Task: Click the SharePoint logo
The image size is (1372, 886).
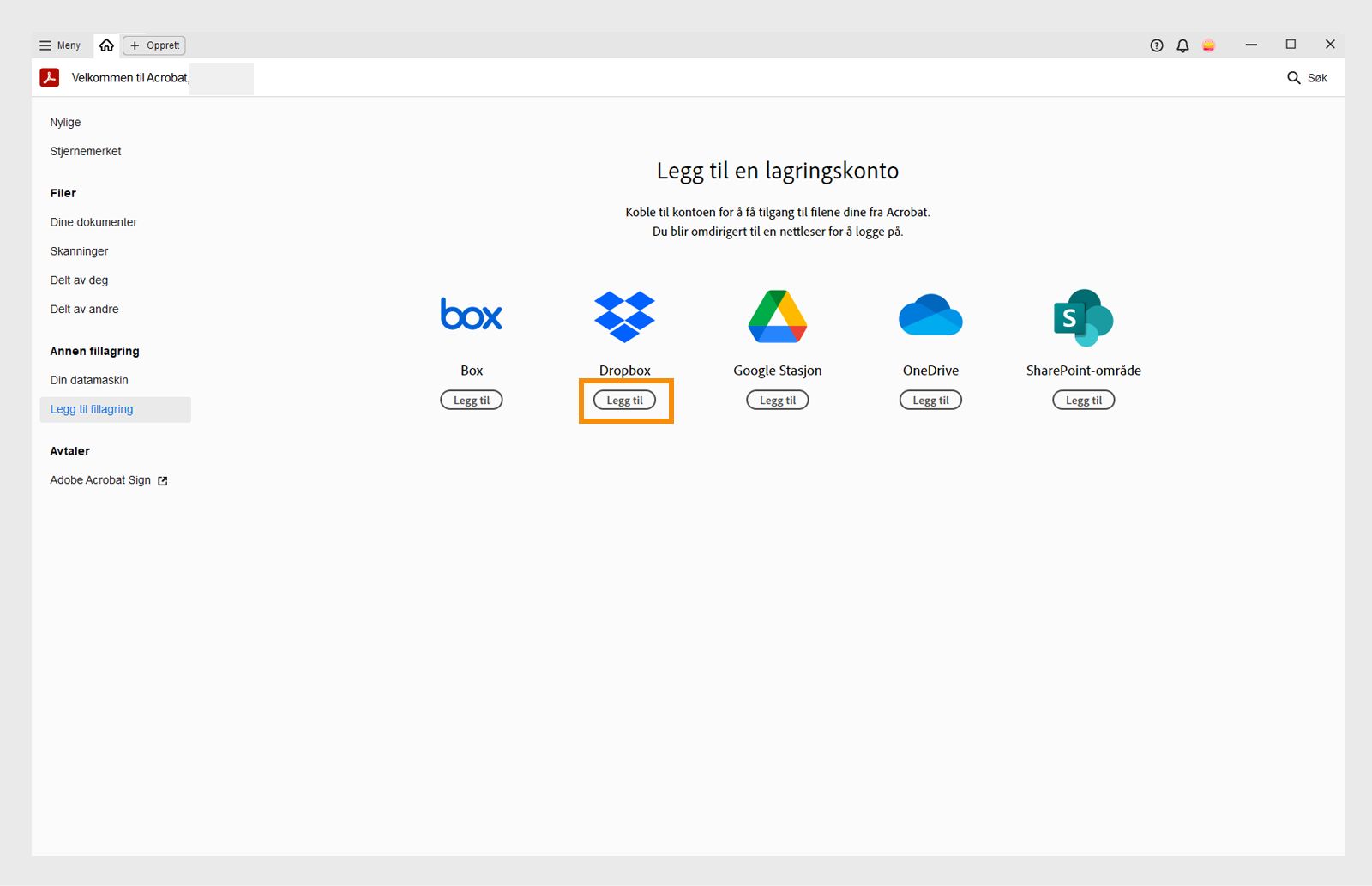Action: 1083,317
